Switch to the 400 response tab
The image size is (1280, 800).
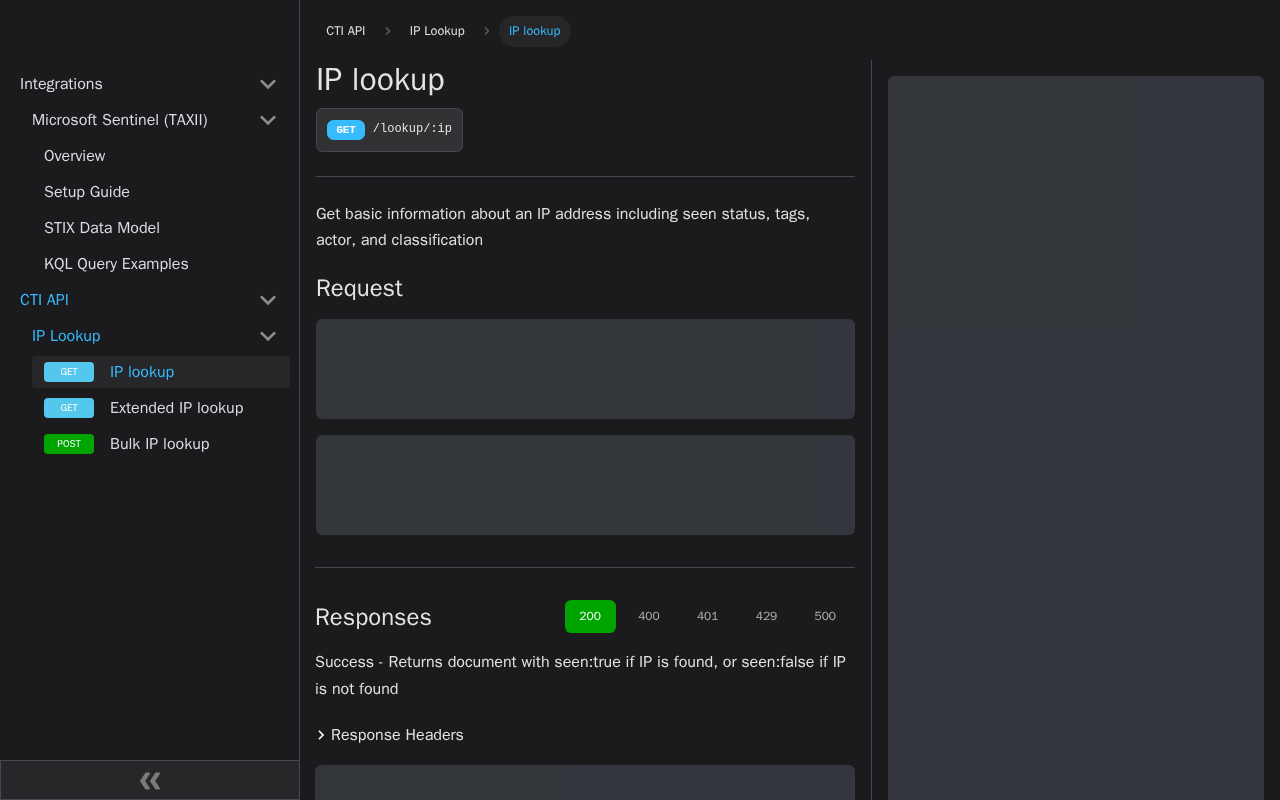pos(649,616)
